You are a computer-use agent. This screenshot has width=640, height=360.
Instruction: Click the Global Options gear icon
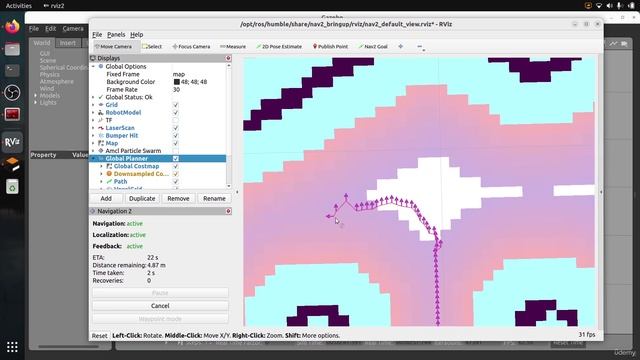click(101, 67)
